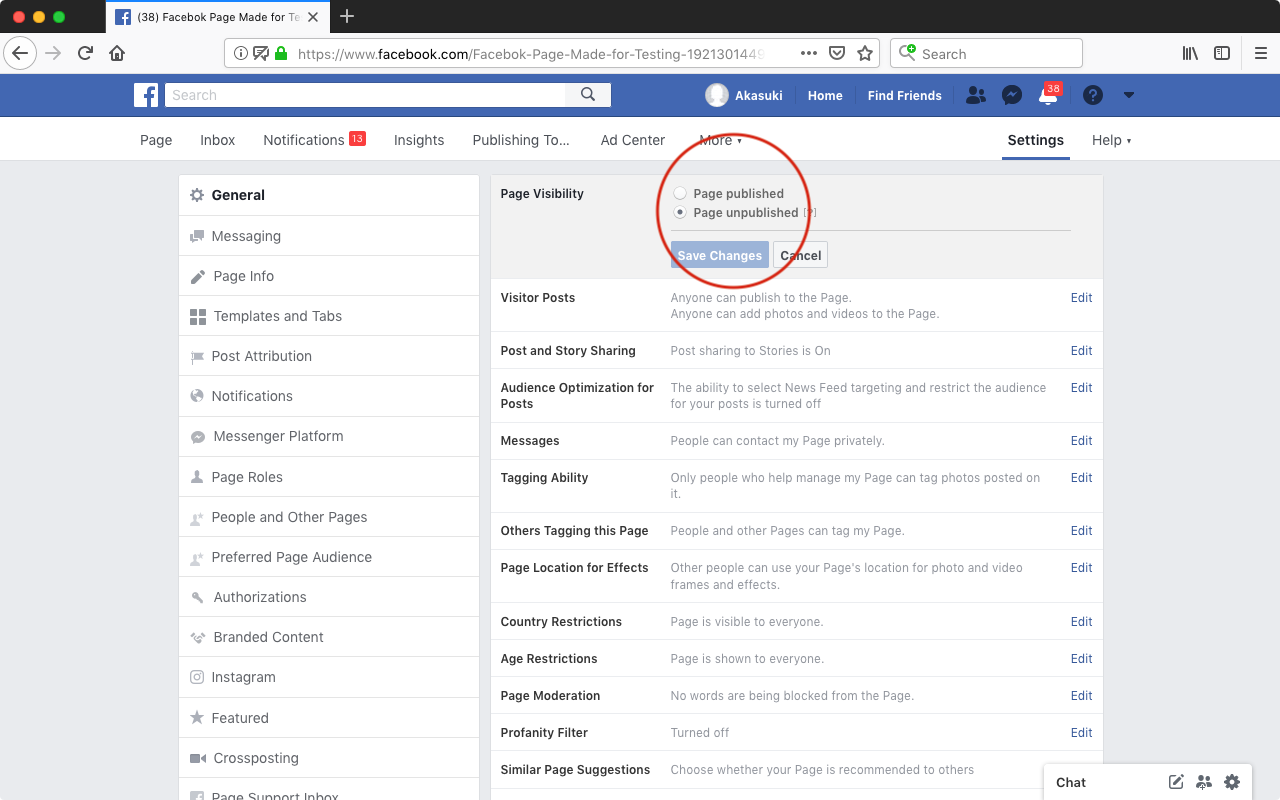Toggle the Firefox sidebar icon
Screen dimensions: 1280x800
tap(1222, 54)
